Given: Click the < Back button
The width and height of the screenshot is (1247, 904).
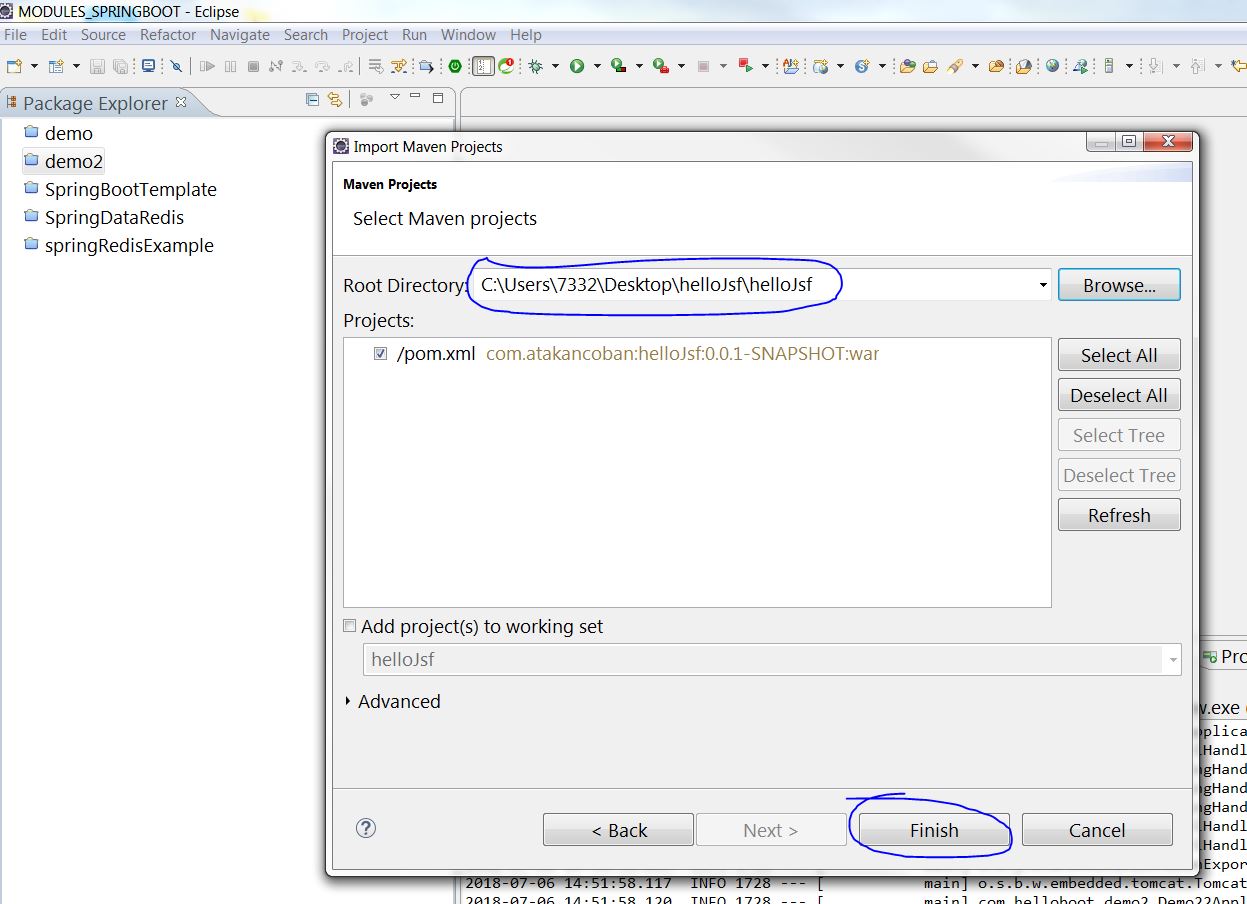Looking at the screenshot, I should click(619, 830).
